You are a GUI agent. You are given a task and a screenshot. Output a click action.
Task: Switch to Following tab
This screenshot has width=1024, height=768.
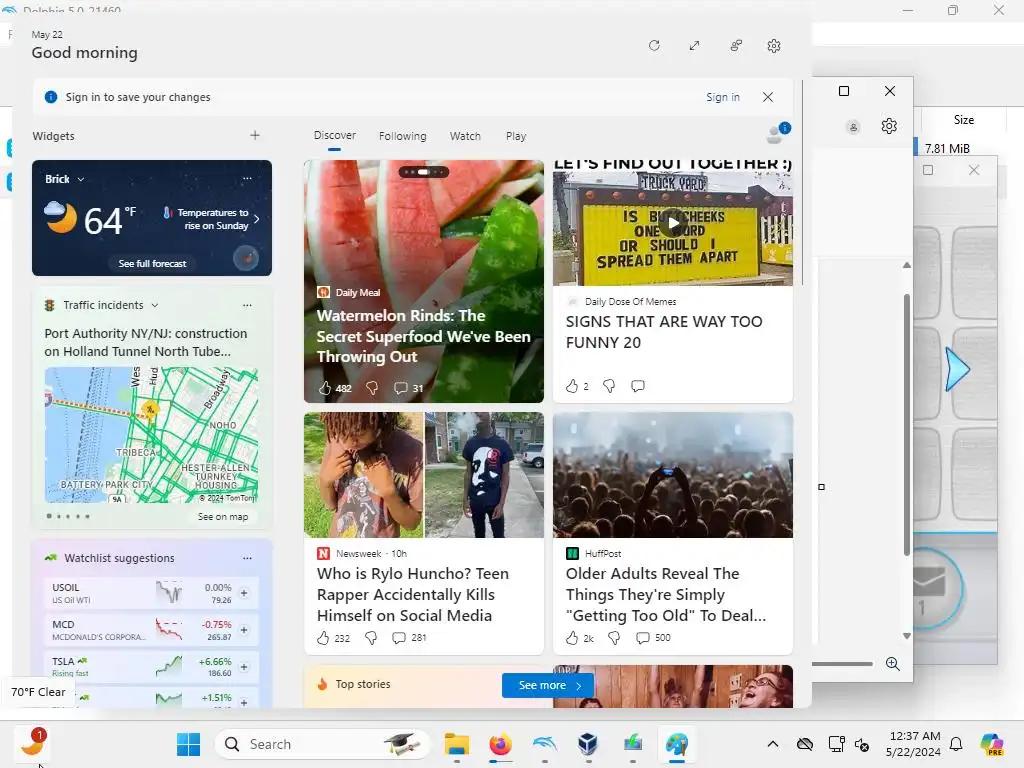click(402, 136)
